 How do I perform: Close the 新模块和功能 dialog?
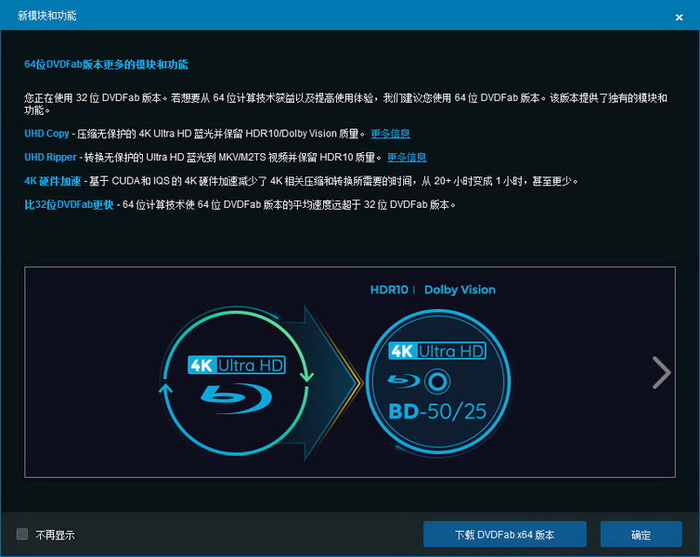tap(679, 17)
